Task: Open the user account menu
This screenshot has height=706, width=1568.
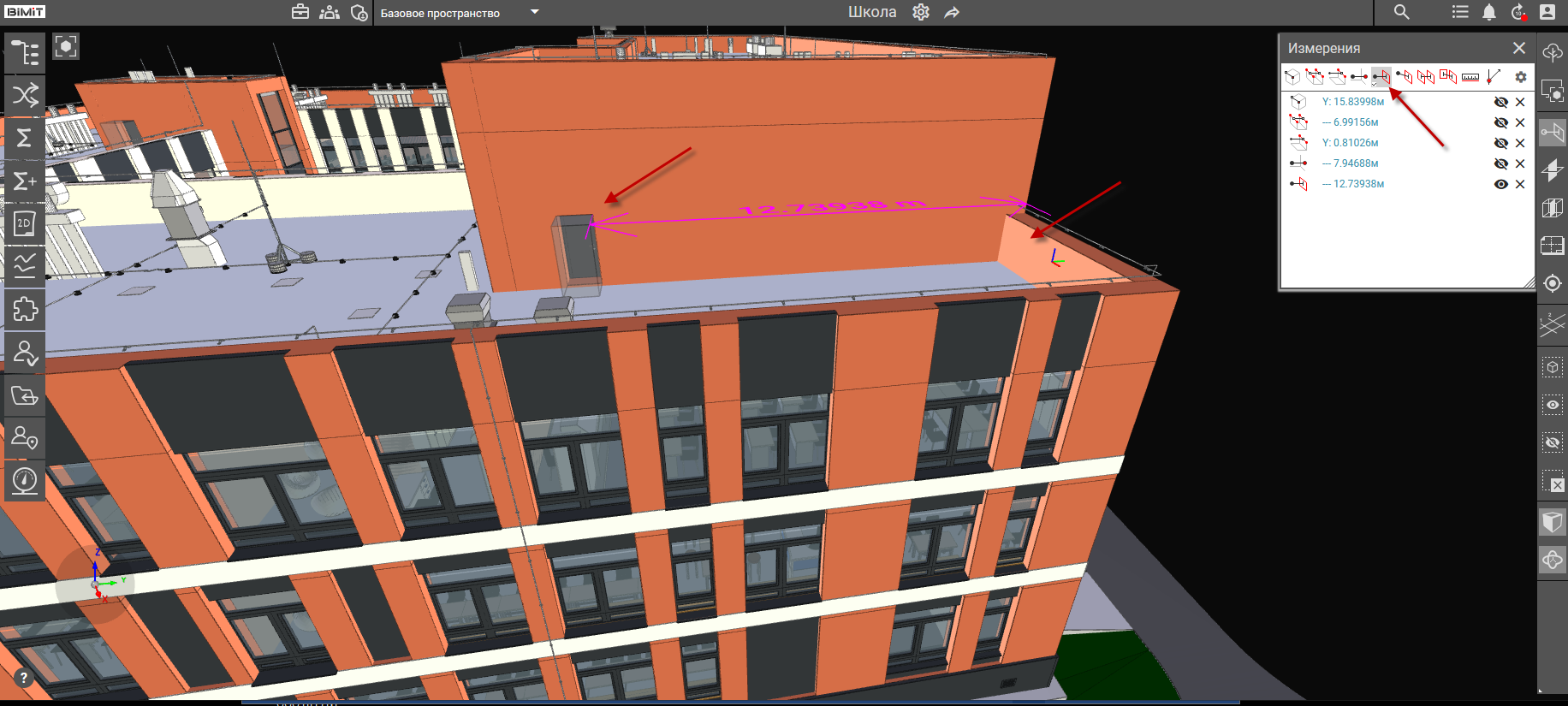Action: coord(1547,12)
